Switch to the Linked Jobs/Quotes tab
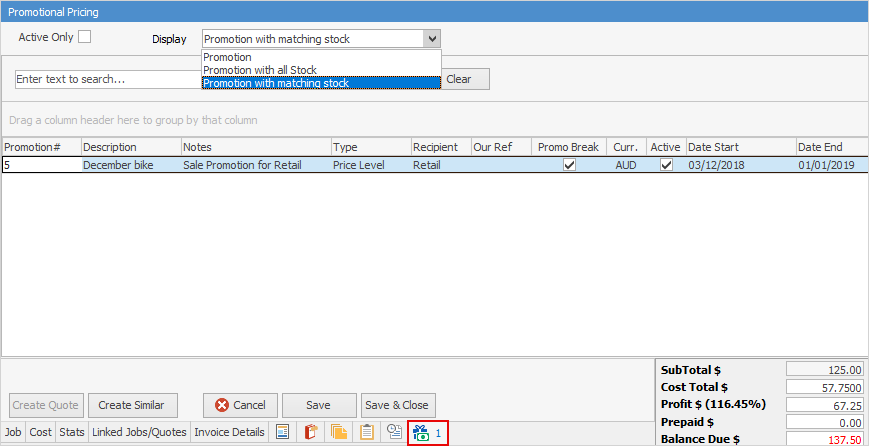The image size is (869, 446). 140,432
